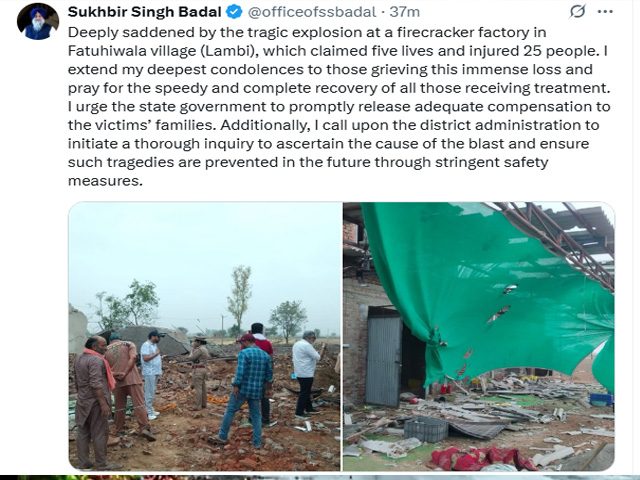Click the image strip below the photos

(320, 477)
